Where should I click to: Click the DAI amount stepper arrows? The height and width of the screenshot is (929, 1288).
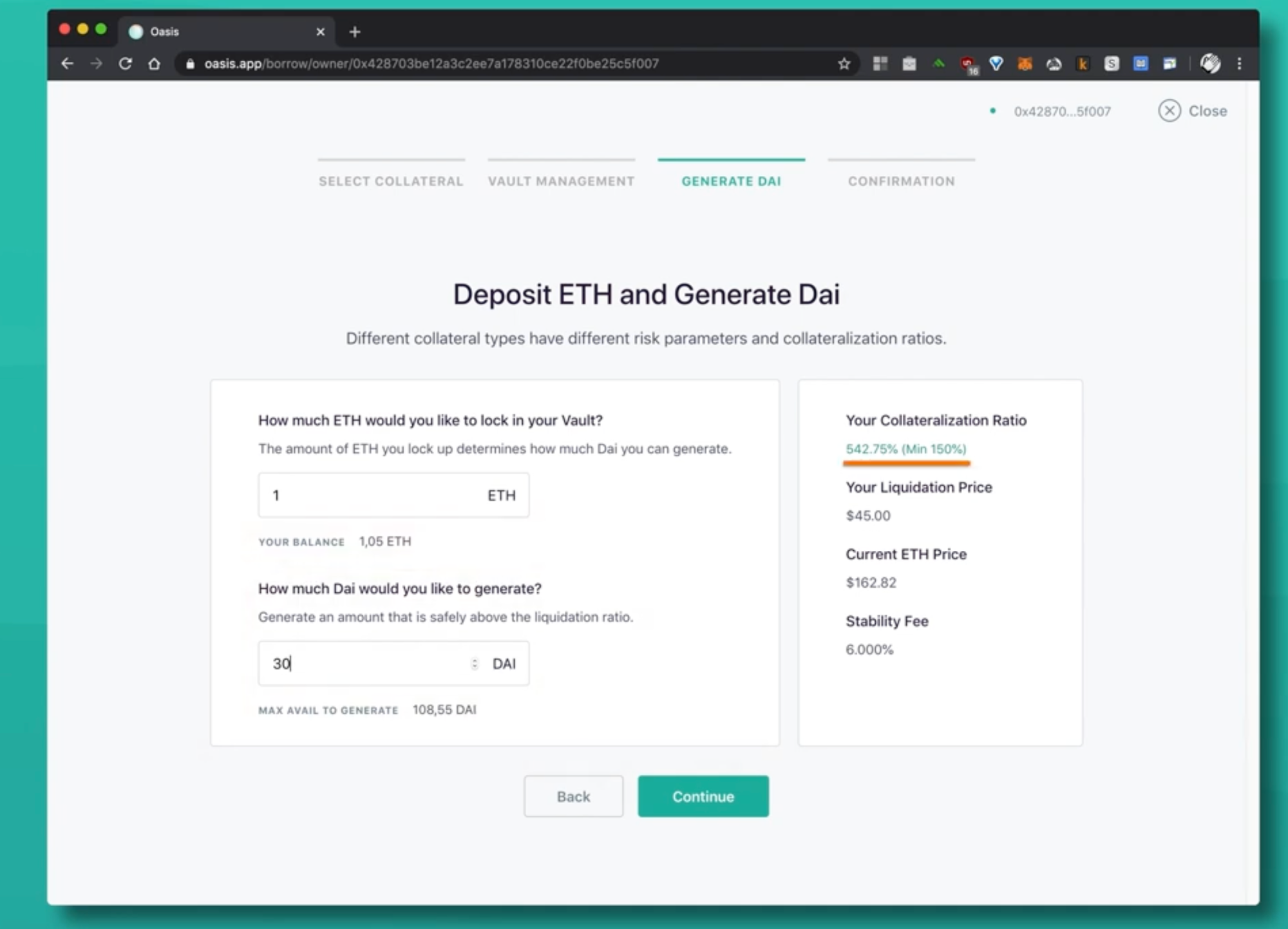click(x=475, y=664)
